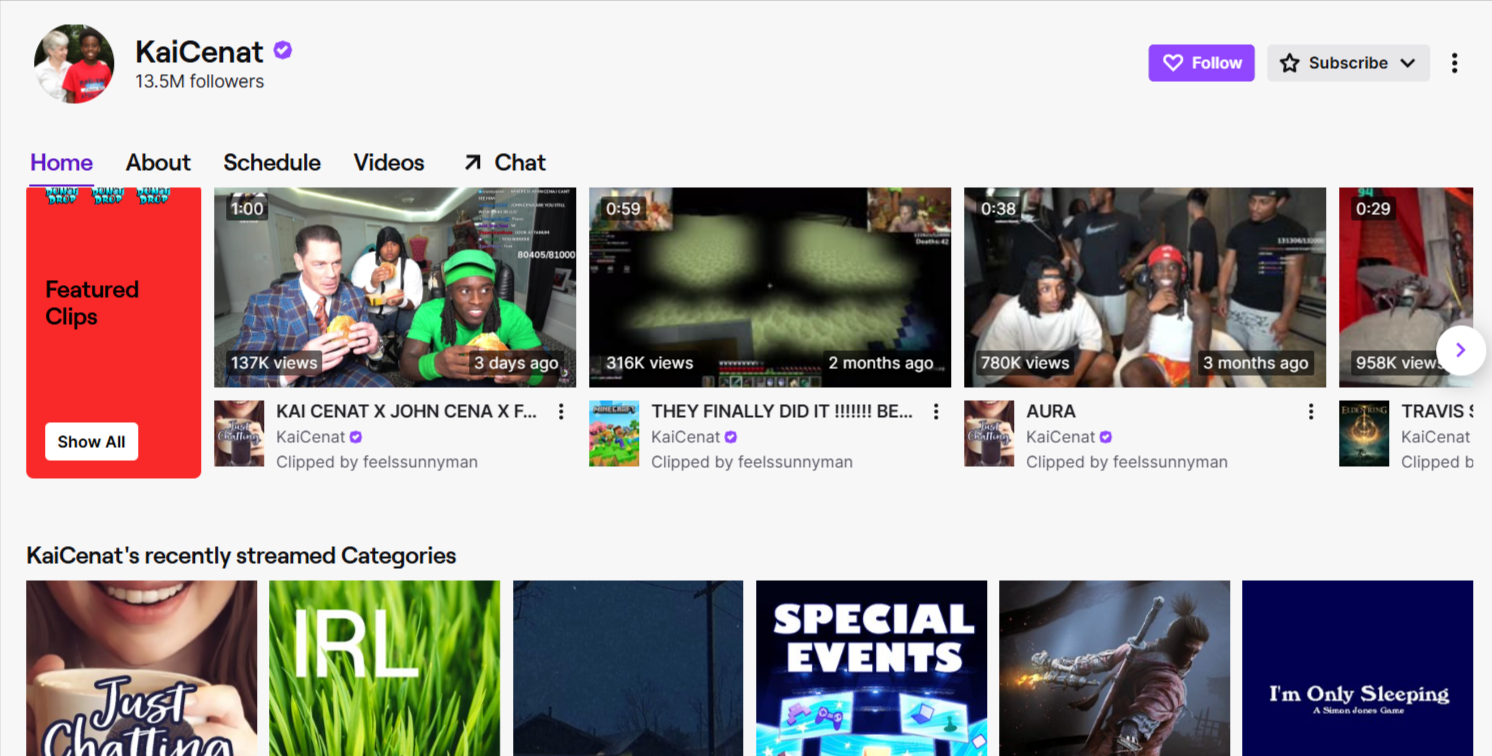
Task: Open options menu on the AURA clip
Action: coord(1311,411)
